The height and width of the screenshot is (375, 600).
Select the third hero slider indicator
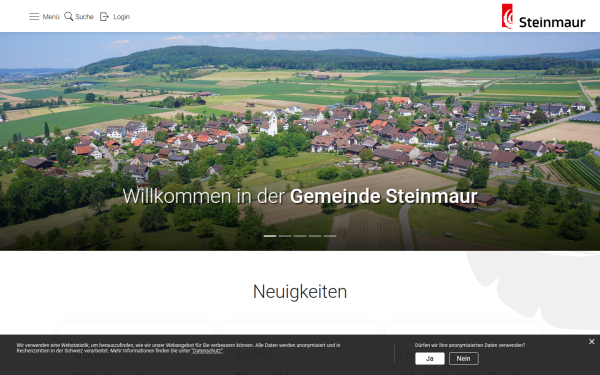point(300,236)
